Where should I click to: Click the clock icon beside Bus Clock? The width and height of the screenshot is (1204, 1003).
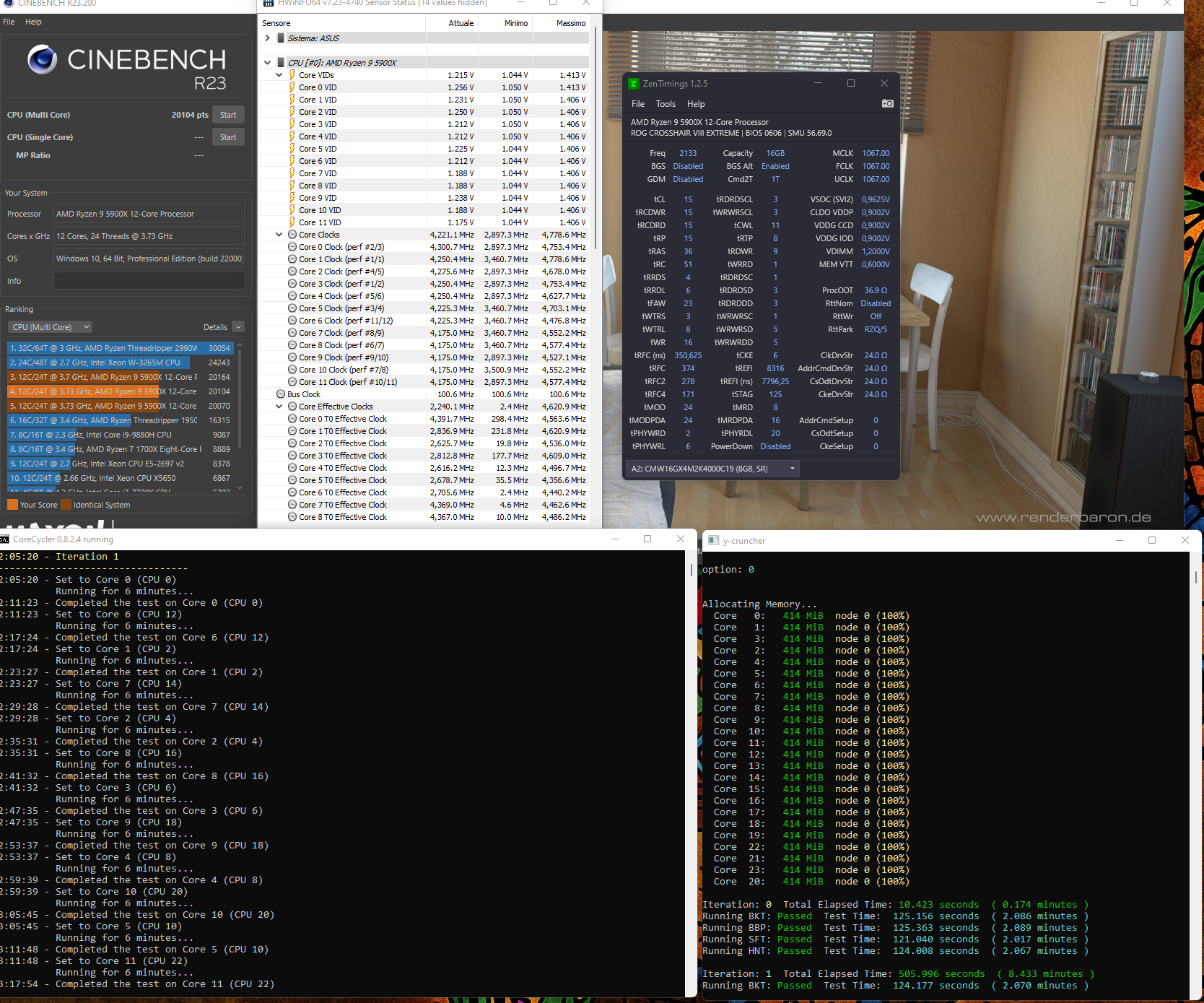[281, 394]
